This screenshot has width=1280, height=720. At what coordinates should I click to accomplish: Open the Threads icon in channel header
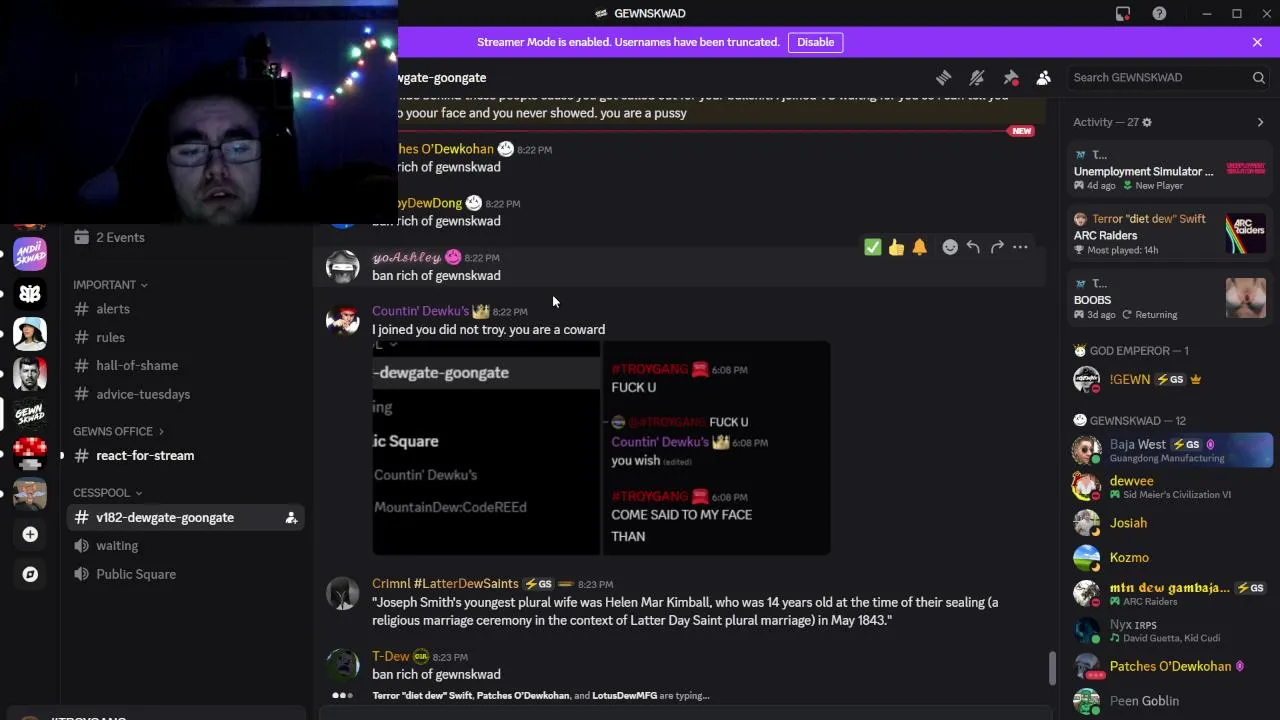[943, 77]
